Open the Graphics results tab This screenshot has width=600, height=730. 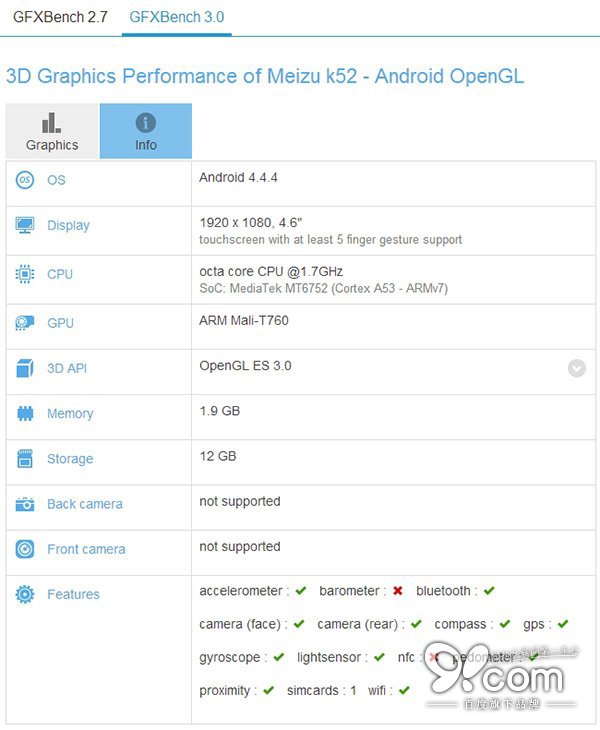tap(52, 132)
